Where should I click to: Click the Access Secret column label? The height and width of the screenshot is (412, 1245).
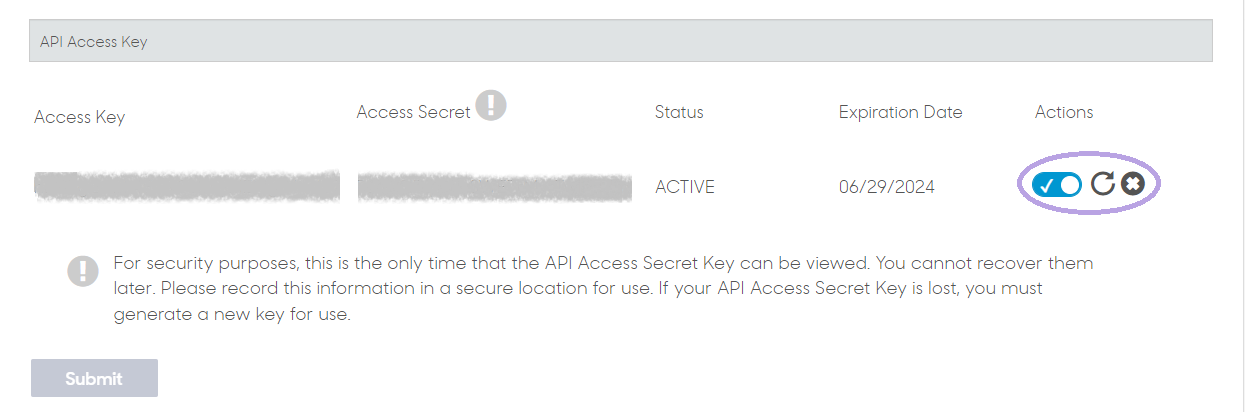413,112
